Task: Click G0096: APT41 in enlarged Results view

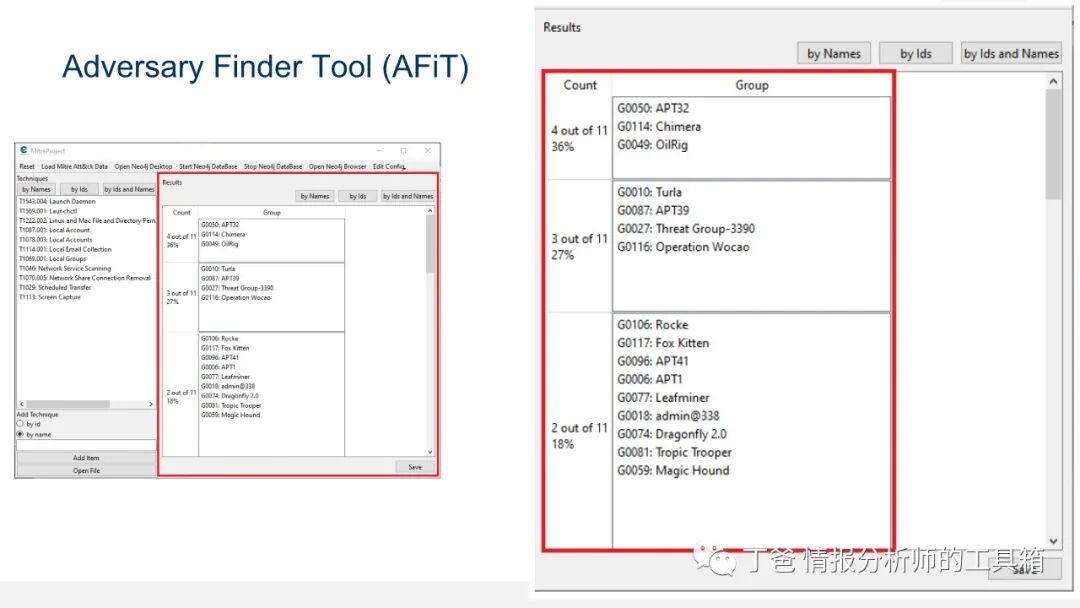Action: [x=653, y=361]
